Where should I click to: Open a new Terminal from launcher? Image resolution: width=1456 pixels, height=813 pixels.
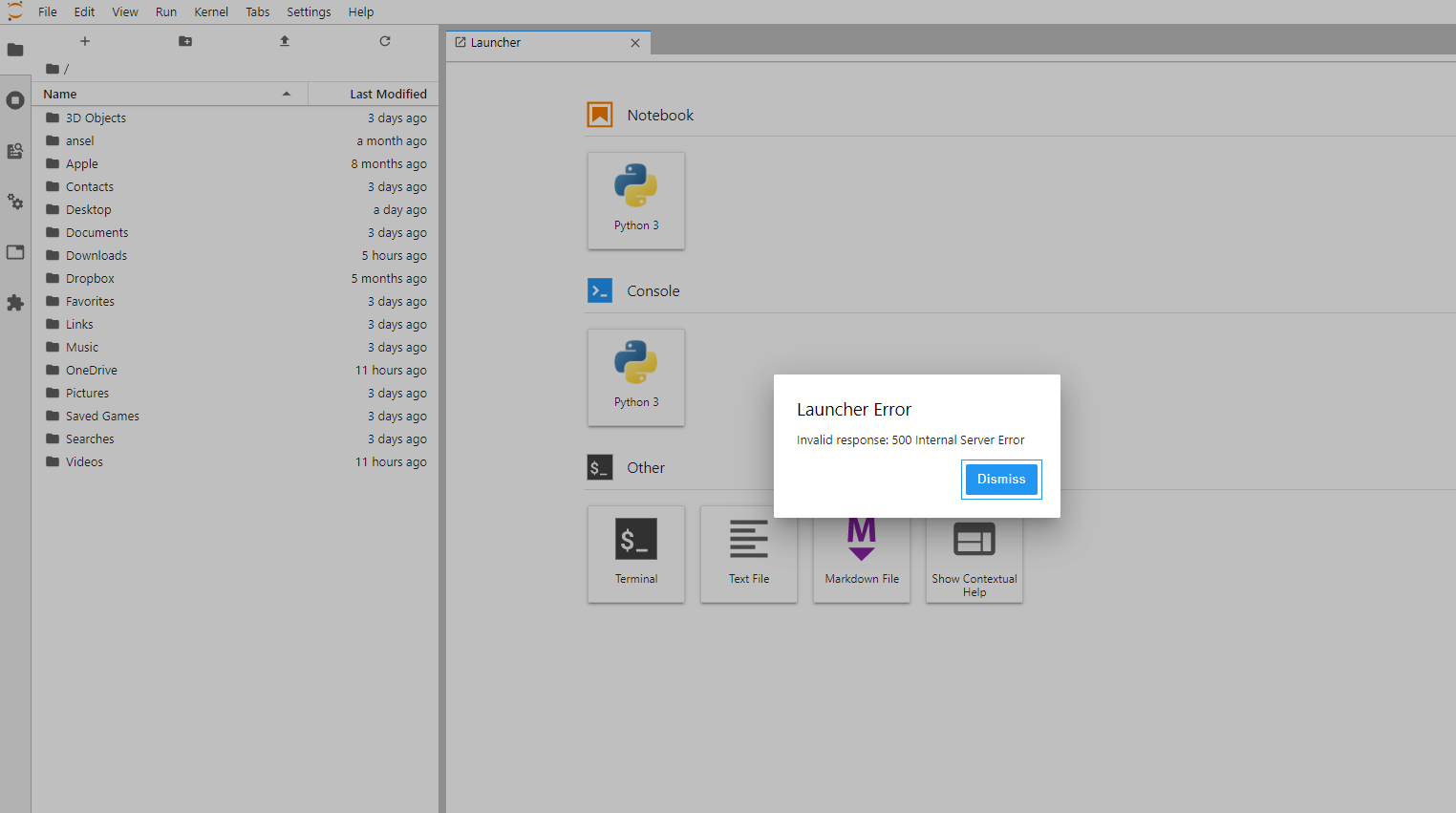[x=636, y=554]
